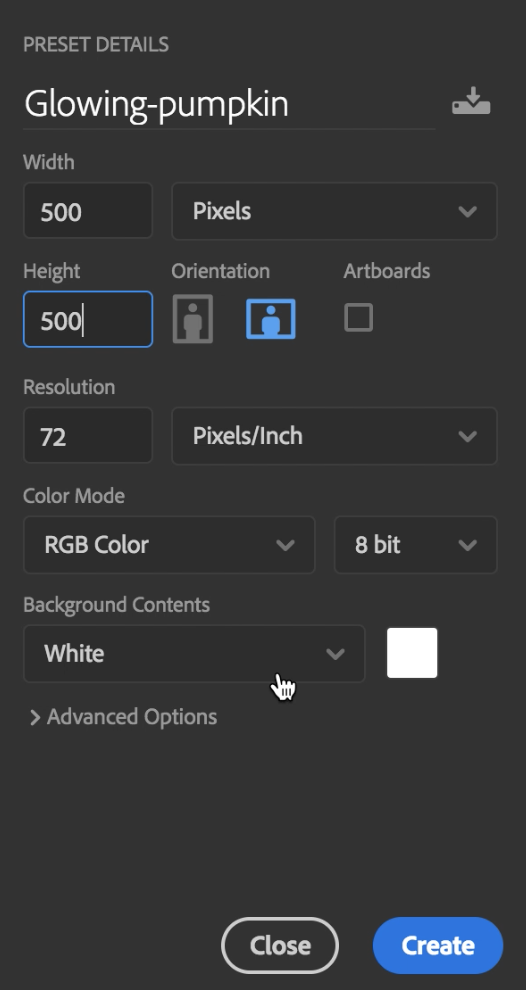The height and width of the screenshot is (990, 526).
Task: Click the white background color swatch
Action: (412, 653)
